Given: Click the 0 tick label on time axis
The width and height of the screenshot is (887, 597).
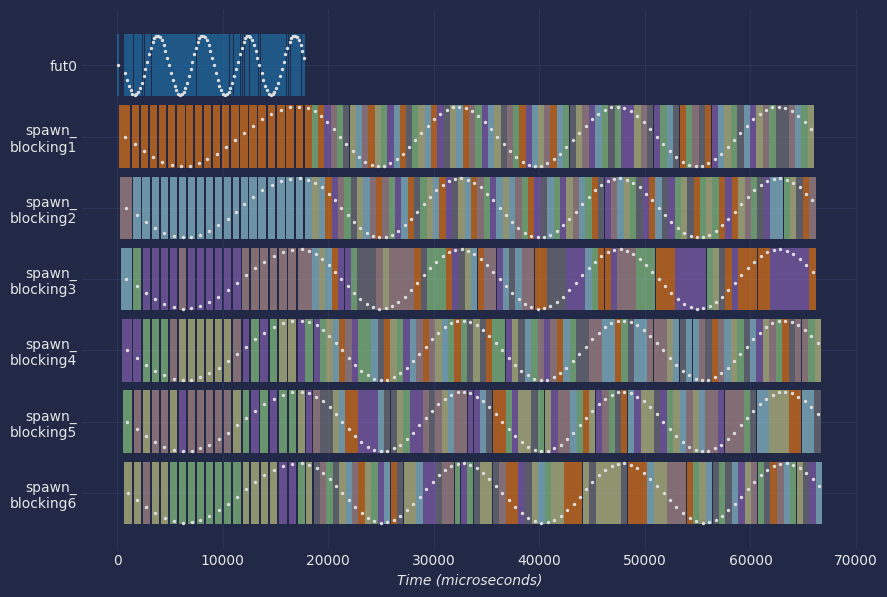Looking at the screenshot, I should (118, 561).
